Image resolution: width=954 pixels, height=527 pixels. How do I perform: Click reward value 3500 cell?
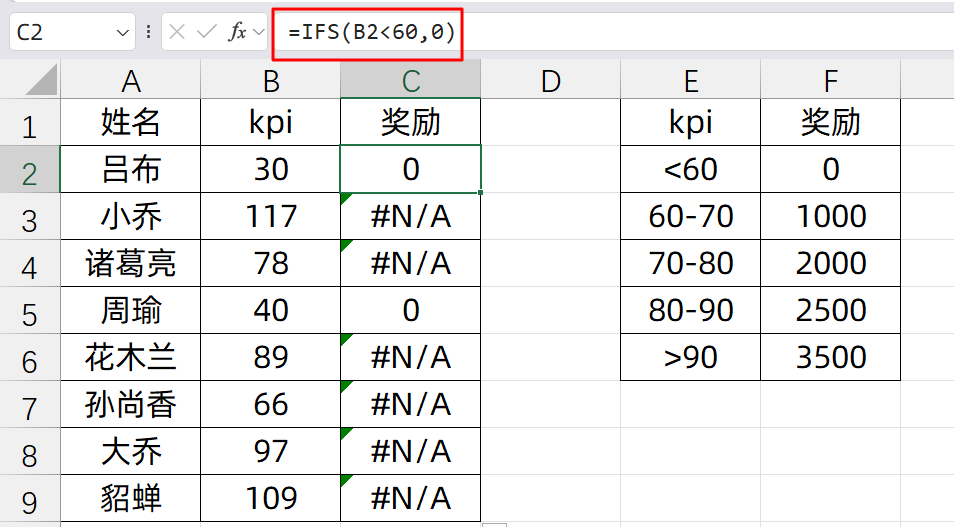click(830, 357)
